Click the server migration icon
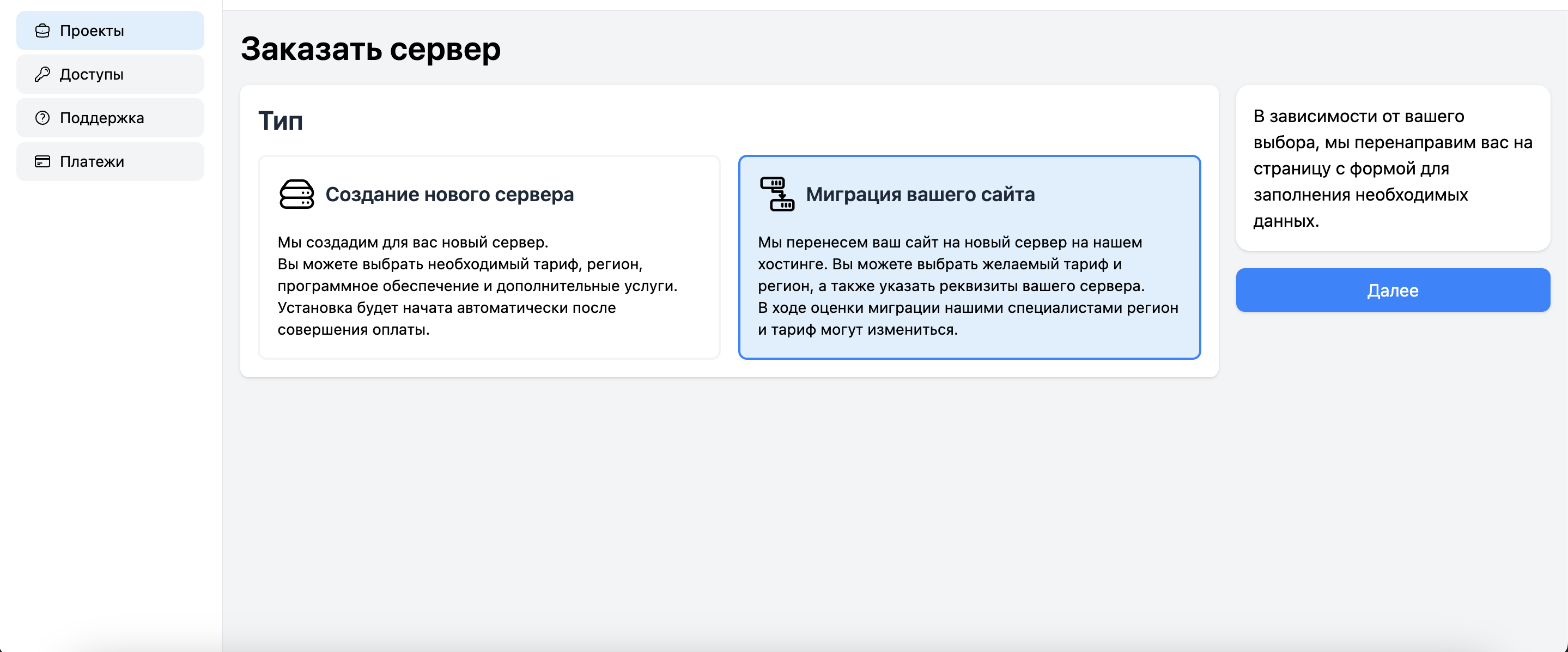The height and width of the screenshot is (652, 1568). pos(777,195)
